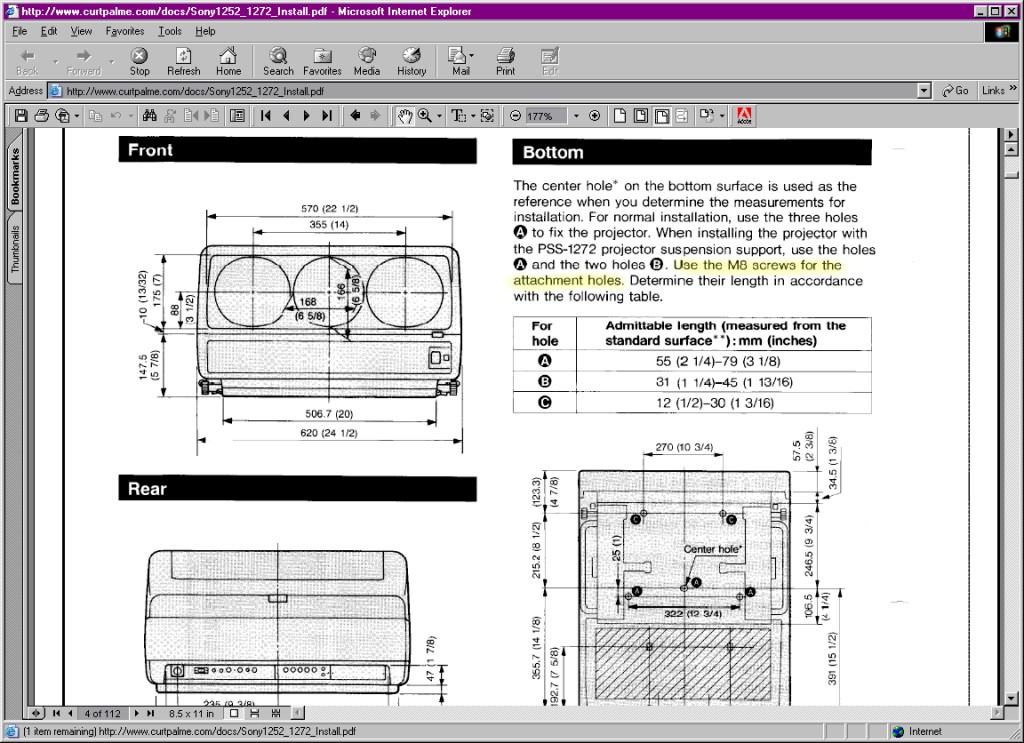Select the Hand tool
This screenshot has height=743, width=1024.
405,116
